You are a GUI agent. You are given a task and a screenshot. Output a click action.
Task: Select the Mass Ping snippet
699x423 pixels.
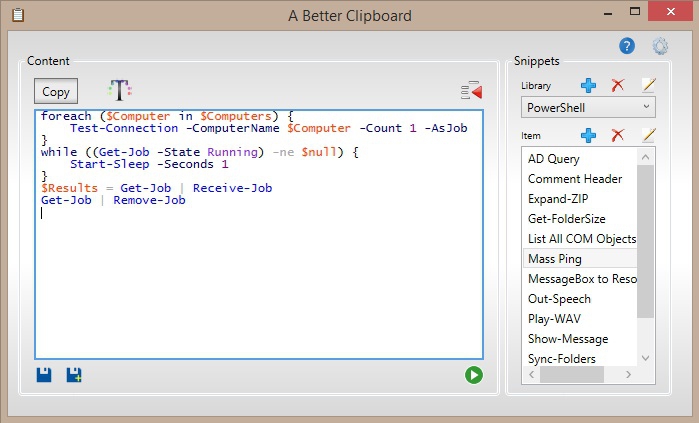coord(580,259)
